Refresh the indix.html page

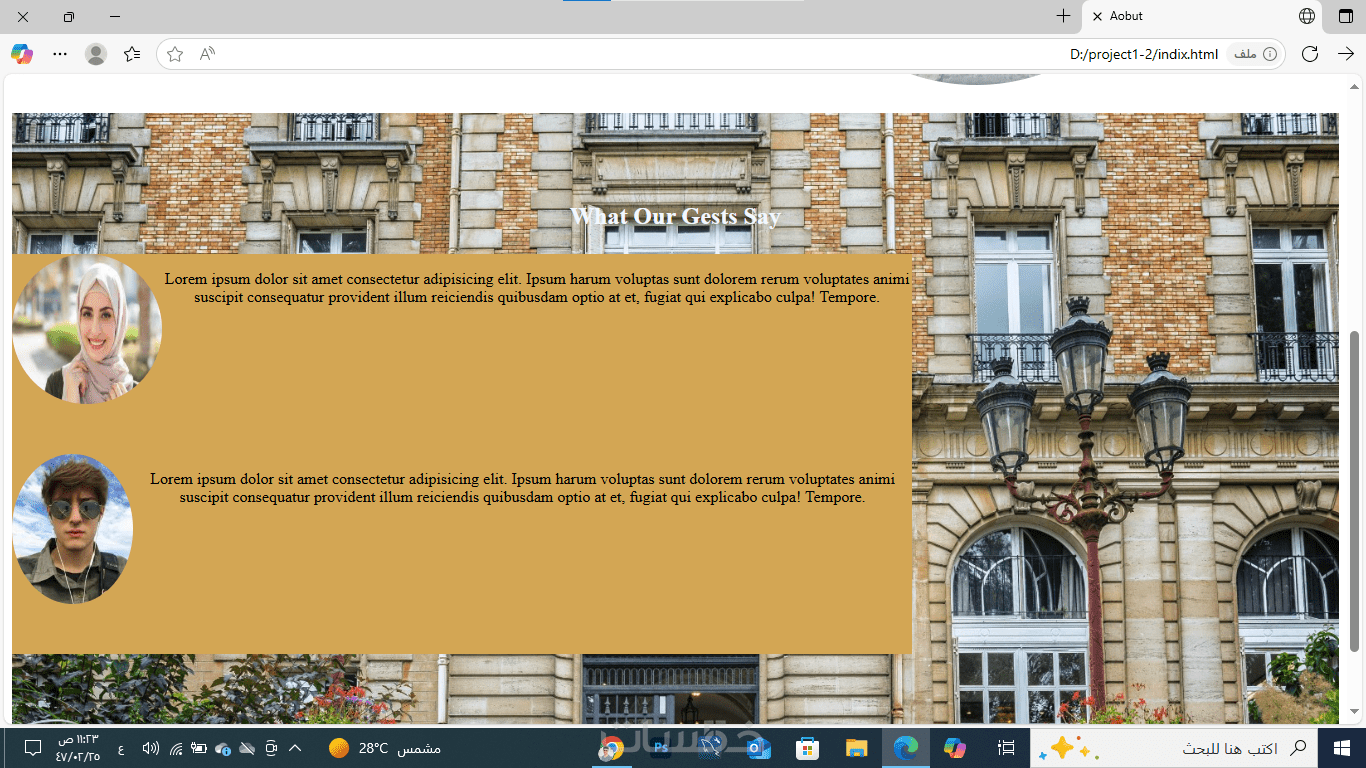pyautogui.click(x=1310, y=54)
